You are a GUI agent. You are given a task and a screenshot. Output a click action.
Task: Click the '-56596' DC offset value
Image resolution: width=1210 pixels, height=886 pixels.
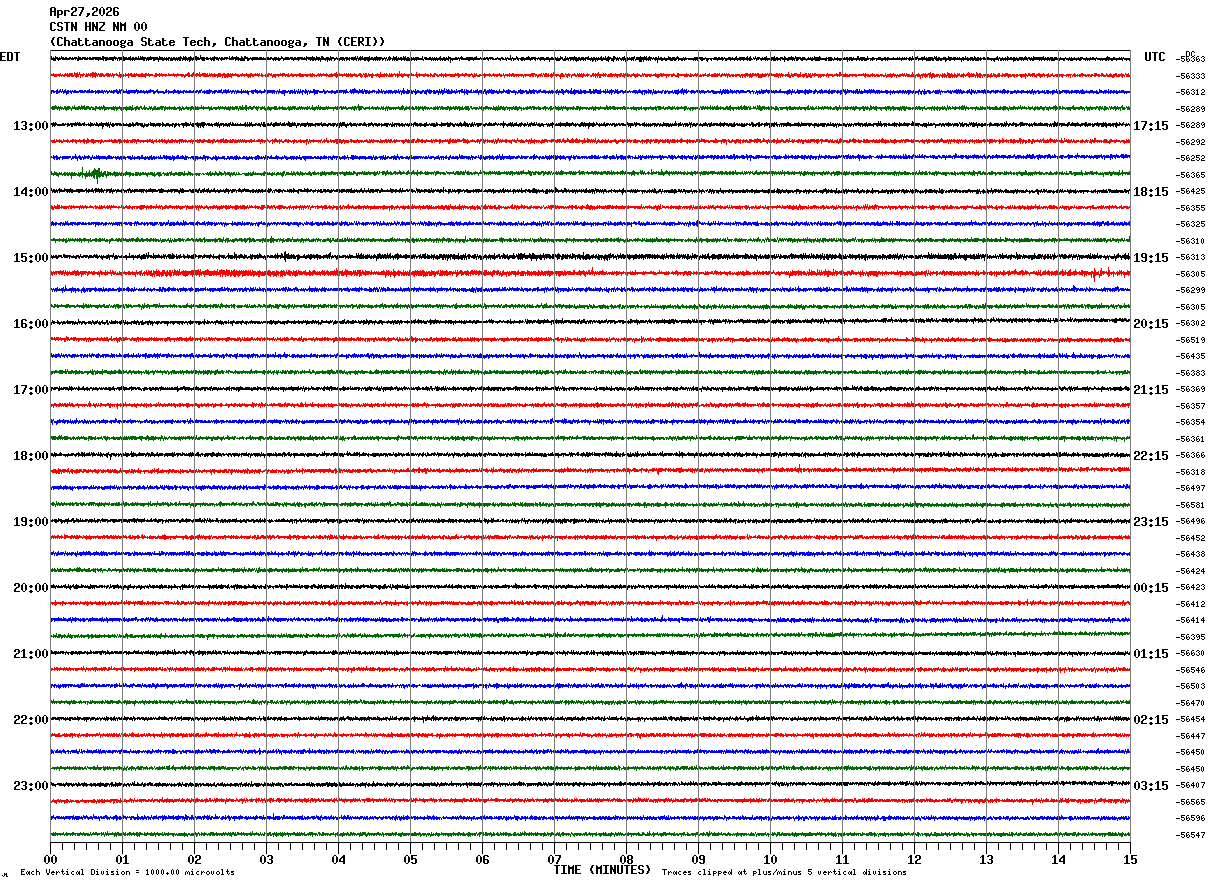tap(1190, 818)
